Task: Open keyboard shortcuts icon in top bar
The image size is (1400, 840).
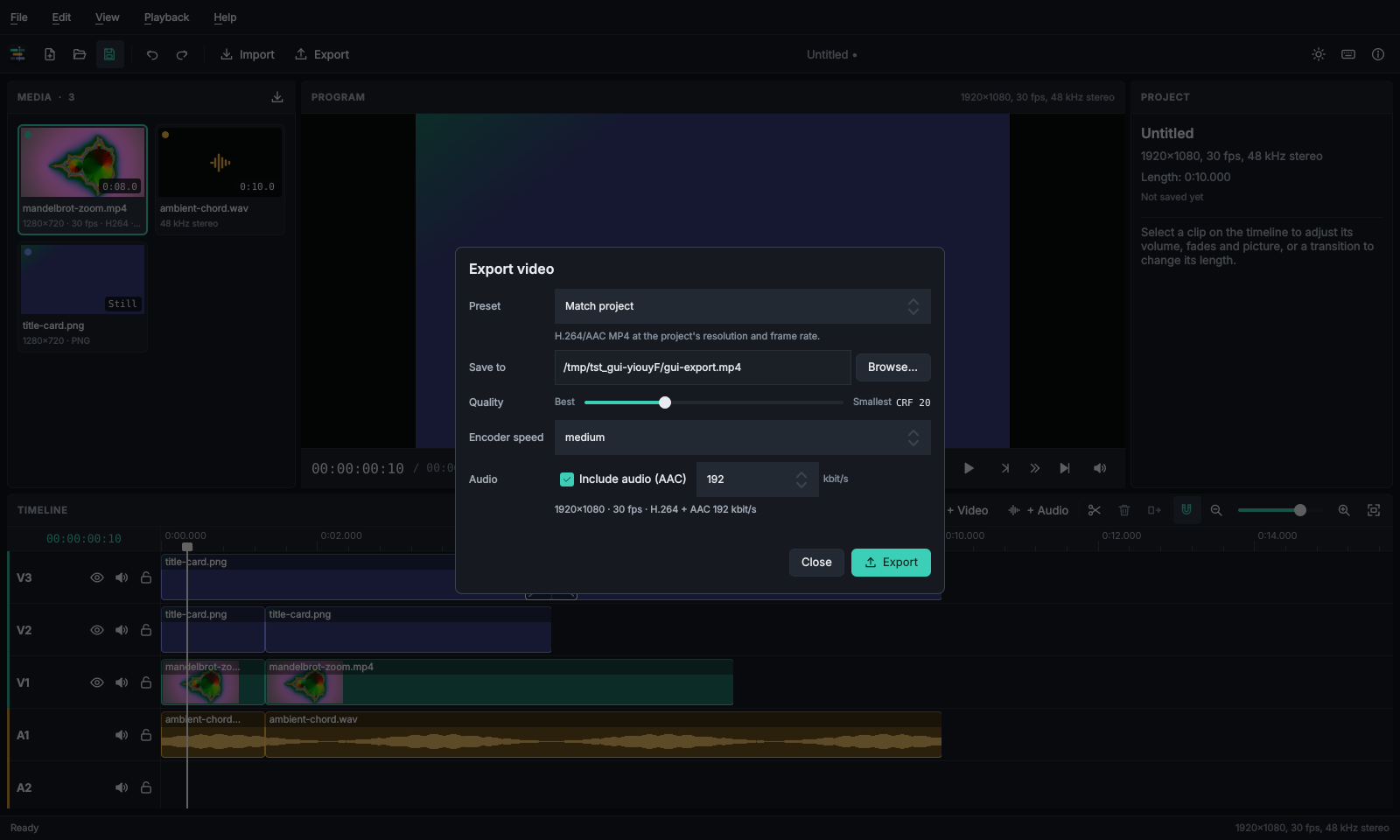Action: (x=1348, y=54)
